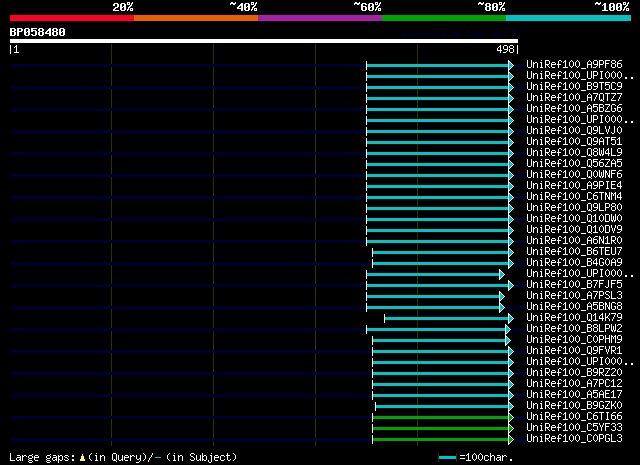
Task: Select the UniRef100_C0PGL3 label
Action: [x=574, y=439]
